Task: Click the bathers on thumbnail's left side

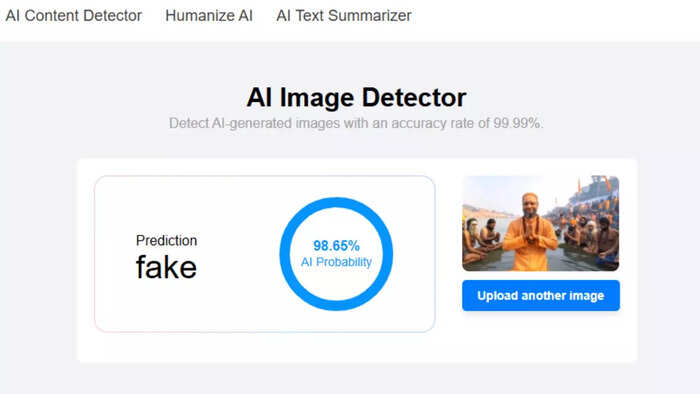Action: (482, 239)
